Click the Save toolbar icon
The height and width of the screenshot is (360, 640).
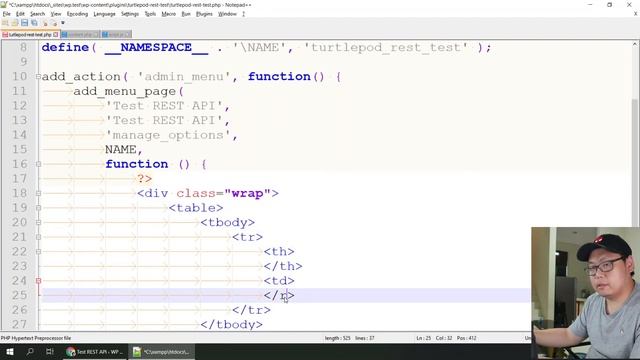click(24, 23)
